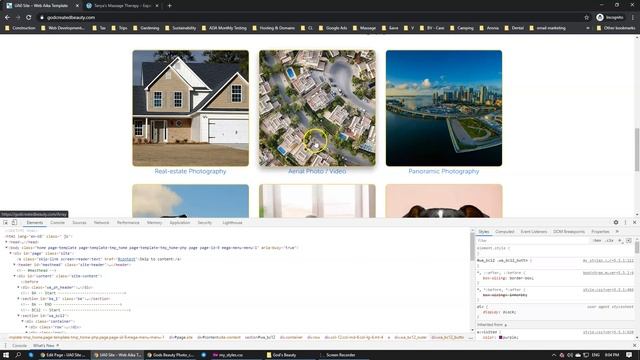The image size is (640, 360).
Task: Open DevTools settings gear
Action: pos(616,222)
